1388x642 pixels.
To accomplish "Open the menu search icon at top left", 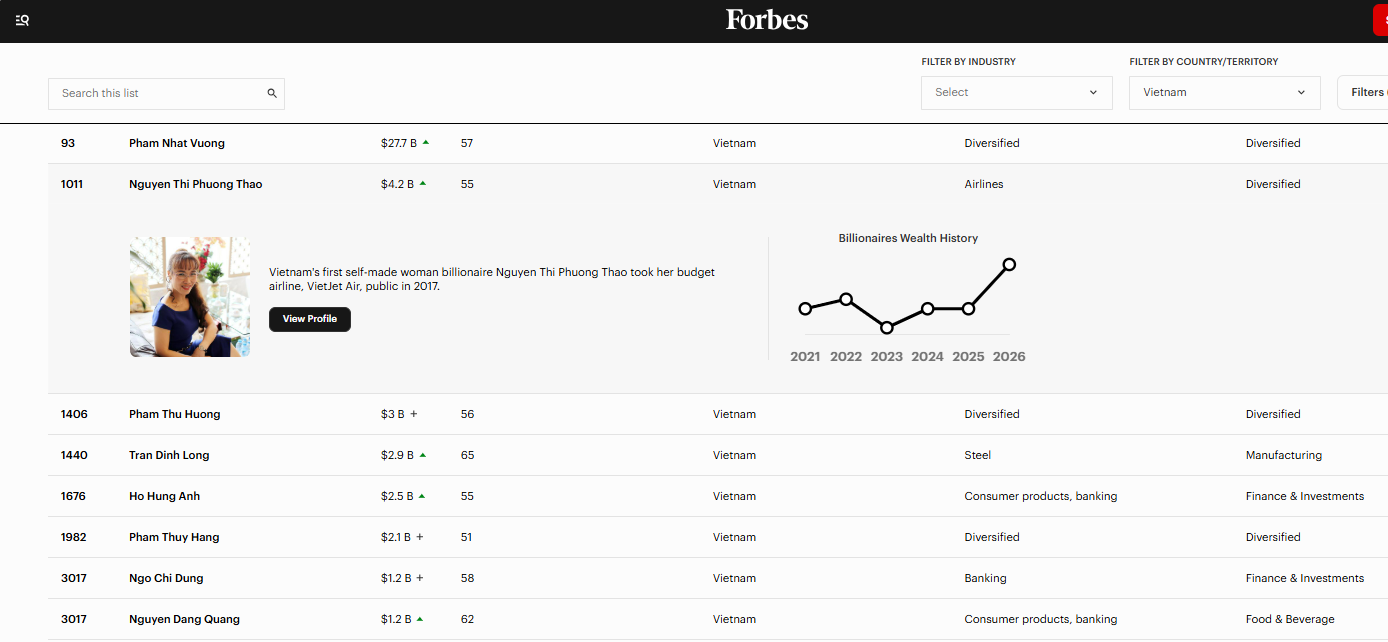I will tap(22, 20).
